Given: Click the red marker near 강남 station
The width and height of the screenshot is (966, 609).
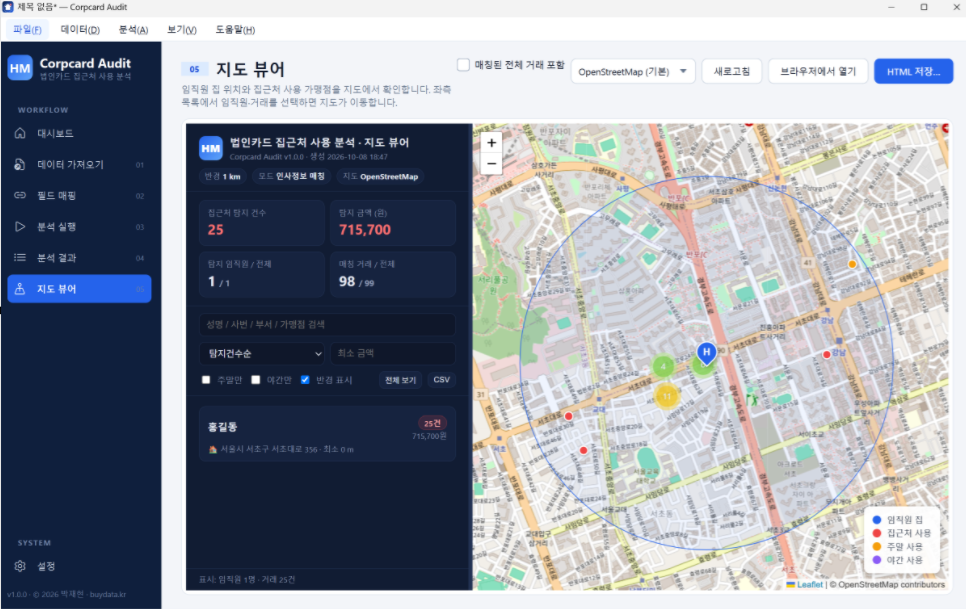Looking at the screenshot, I should click(x=827, y=355).
